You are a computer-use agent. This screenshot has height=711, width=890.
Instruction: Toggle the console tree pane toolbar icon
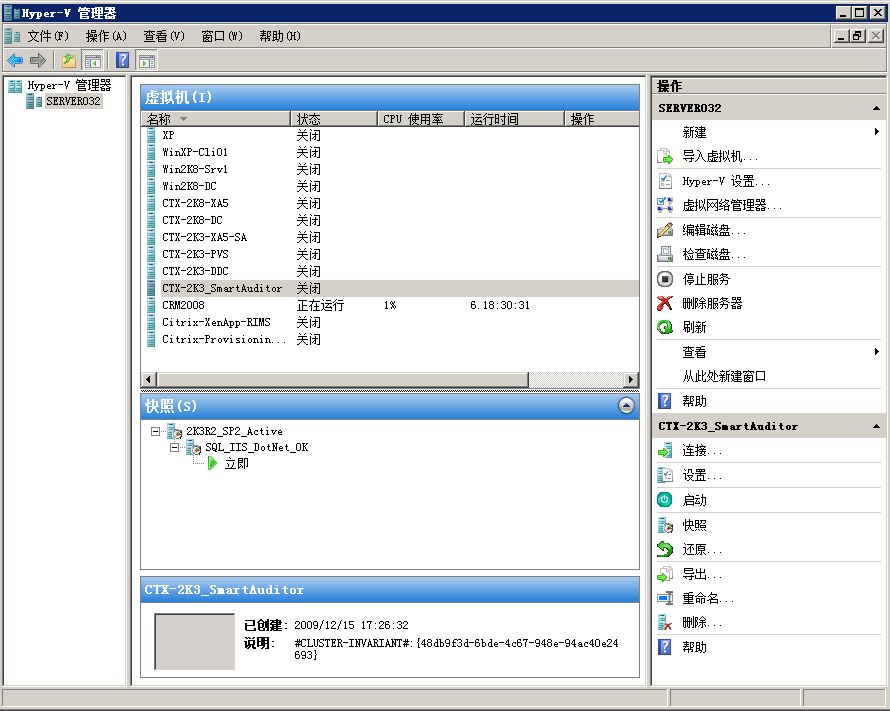[x=92, y=60]
